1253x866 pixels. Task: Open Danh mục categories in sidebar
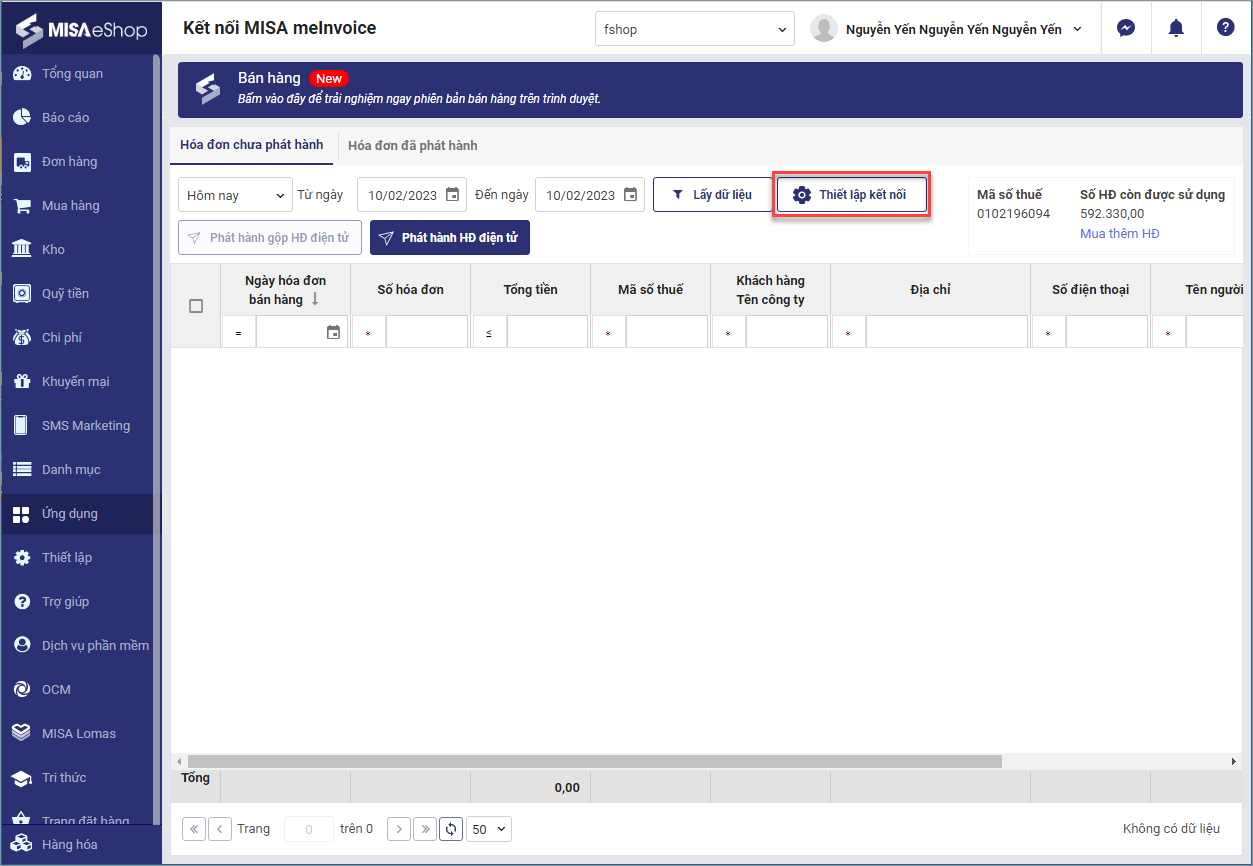click(x=76, y=470)
